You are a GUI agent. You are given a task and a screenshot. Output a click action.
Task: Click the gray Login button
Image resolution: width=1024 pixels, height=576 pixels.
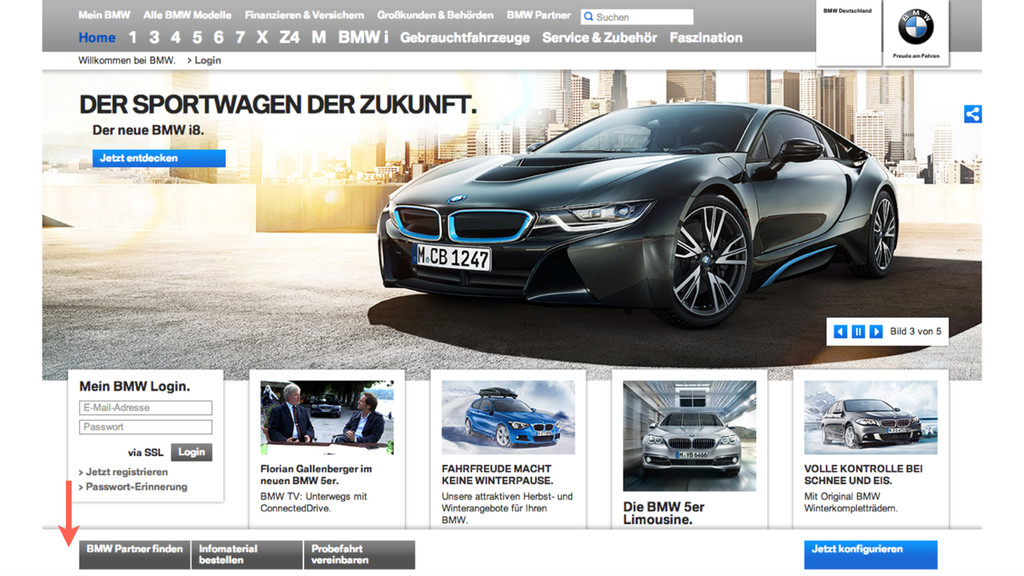click(191, 452)
